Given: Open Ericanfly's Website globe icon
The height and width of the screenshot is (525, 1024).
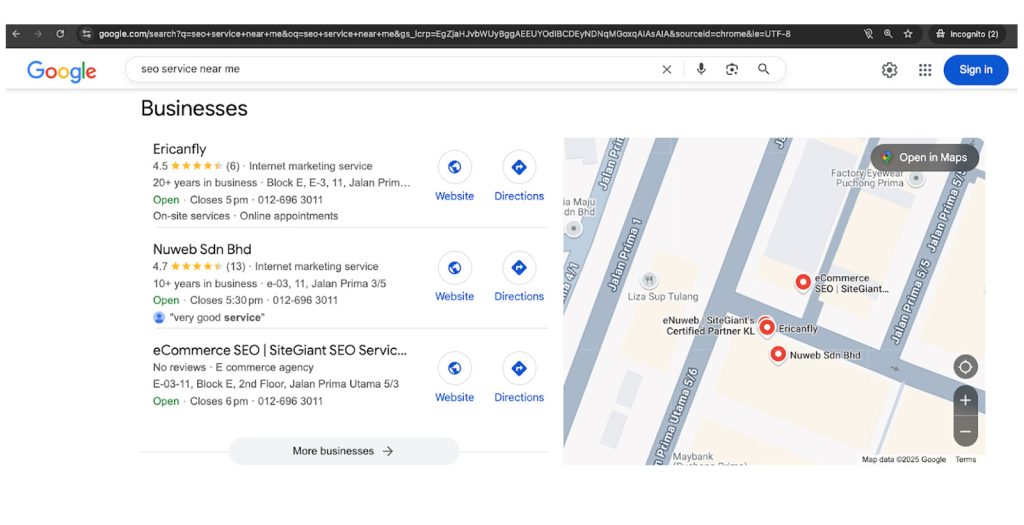Looking at the screenshot, I should [x=455, y=167].
